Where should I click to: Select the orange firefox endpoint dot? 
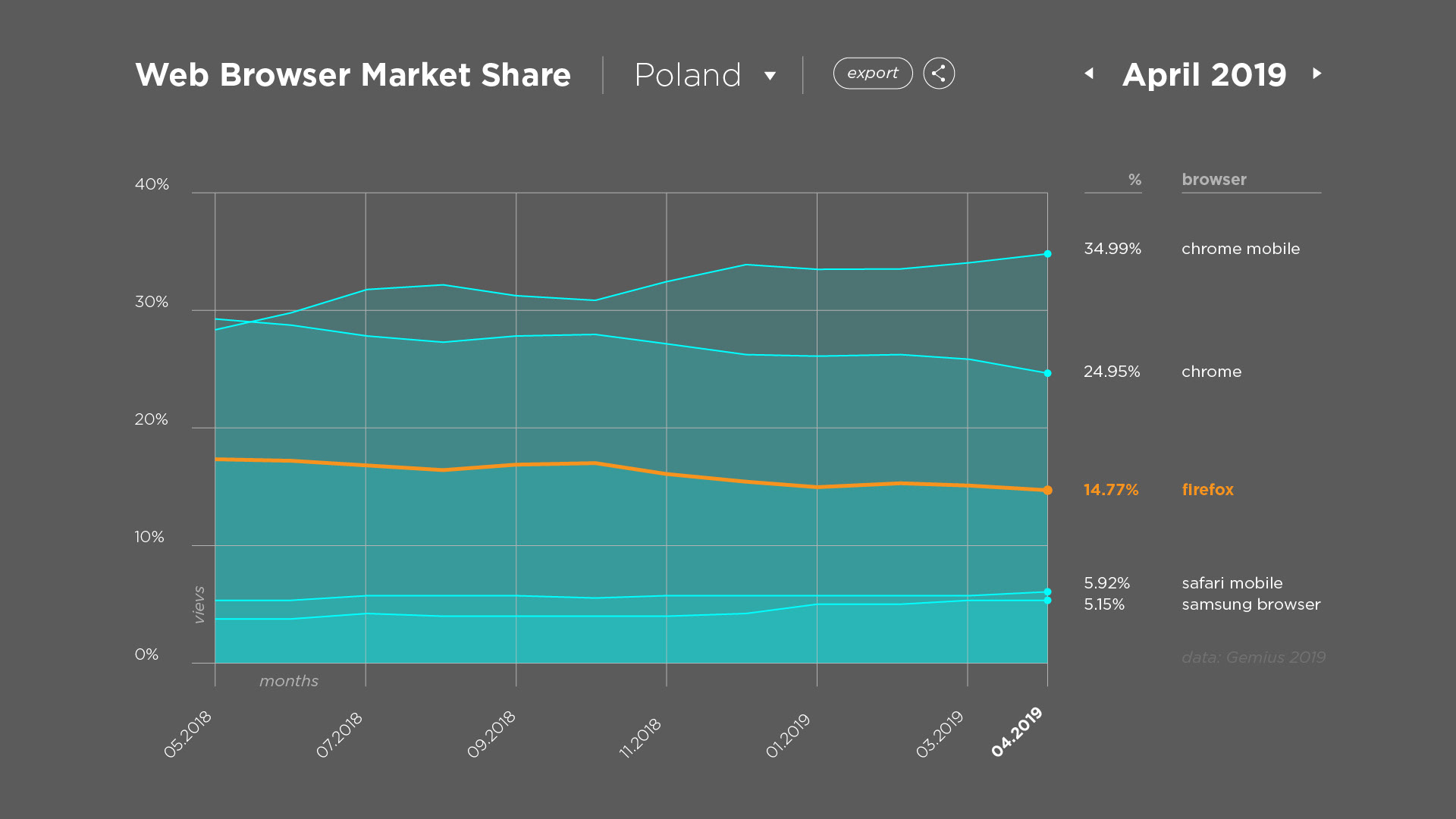1047,491
